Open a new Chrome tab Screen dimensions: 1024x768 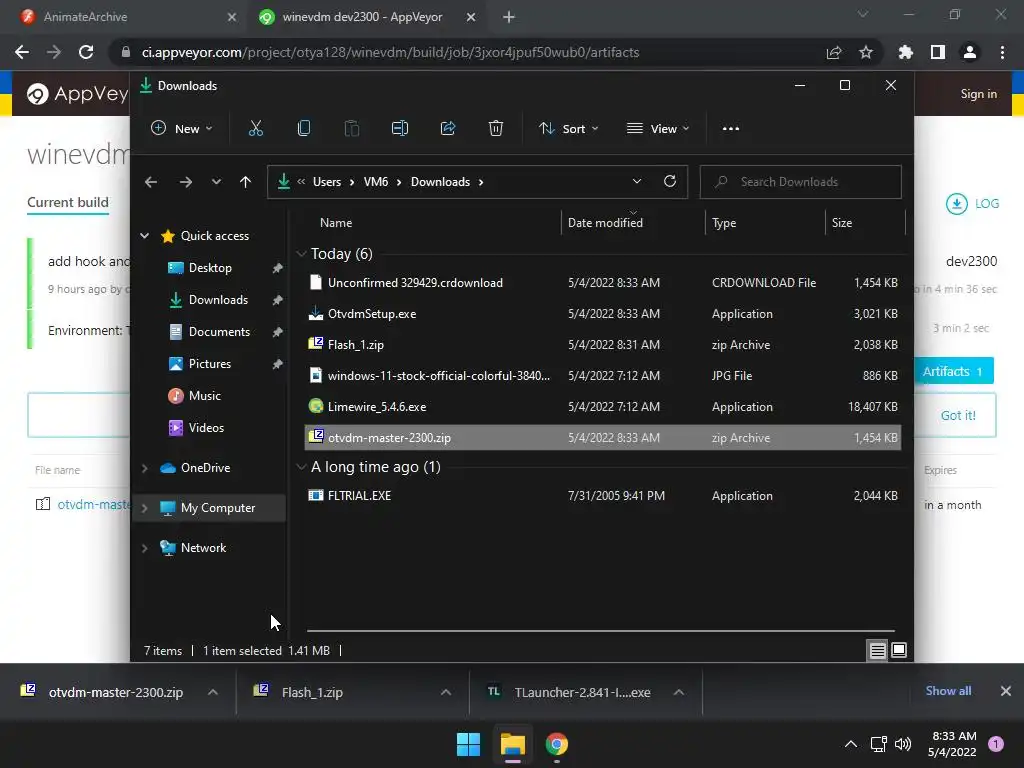pos(509,17)
